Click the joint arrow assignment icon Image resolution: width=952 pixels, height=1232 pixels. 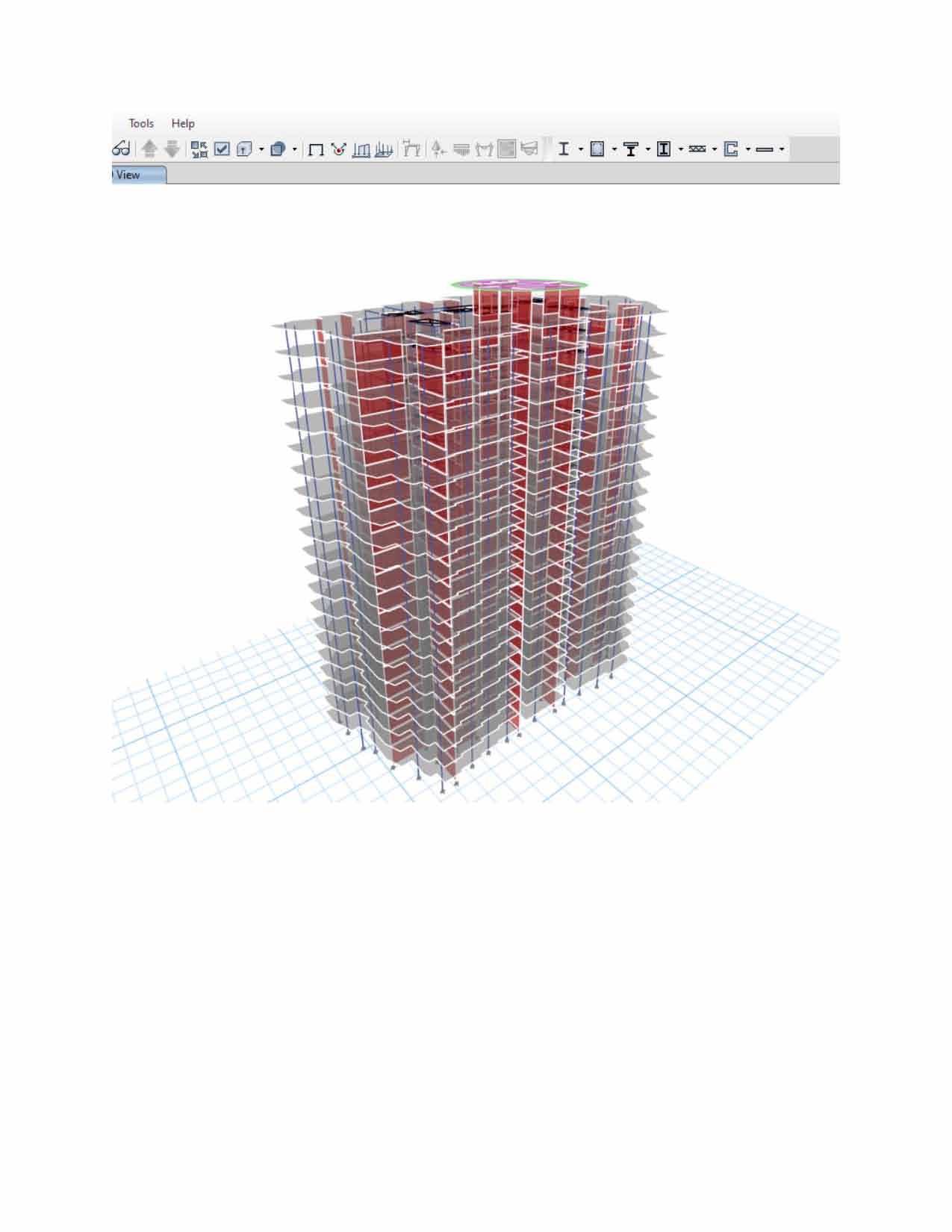(439, 149)
